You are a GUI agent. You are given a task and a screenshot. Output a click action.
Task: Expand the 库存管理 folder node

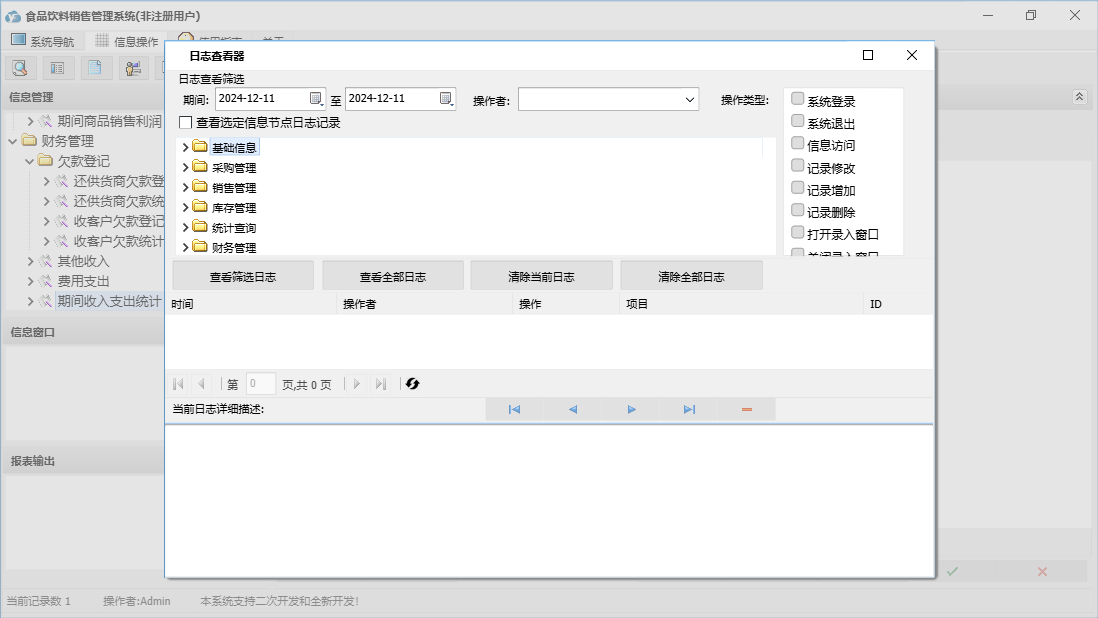[186, 208]
